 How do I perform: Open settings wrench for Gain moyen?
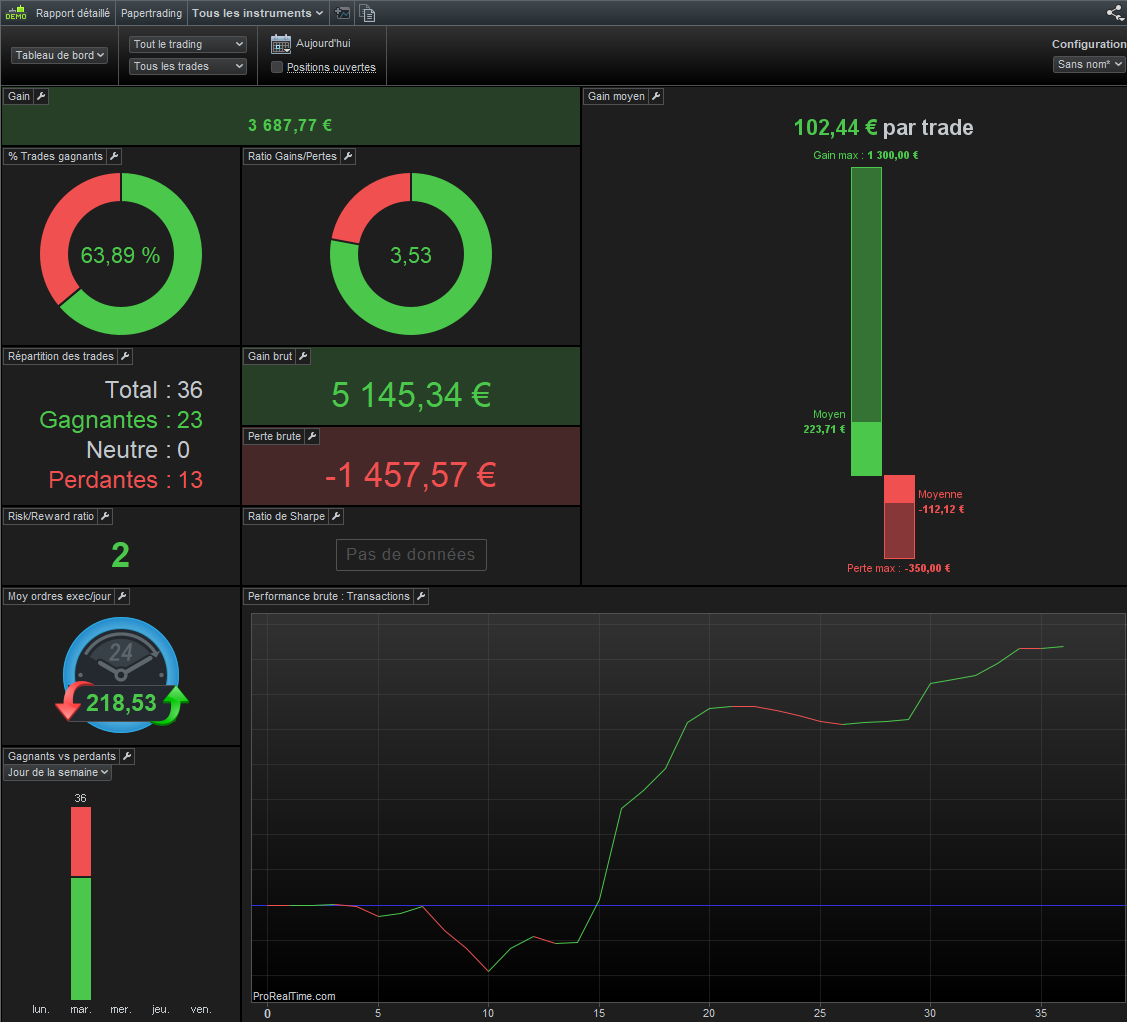tap(656, 96)
